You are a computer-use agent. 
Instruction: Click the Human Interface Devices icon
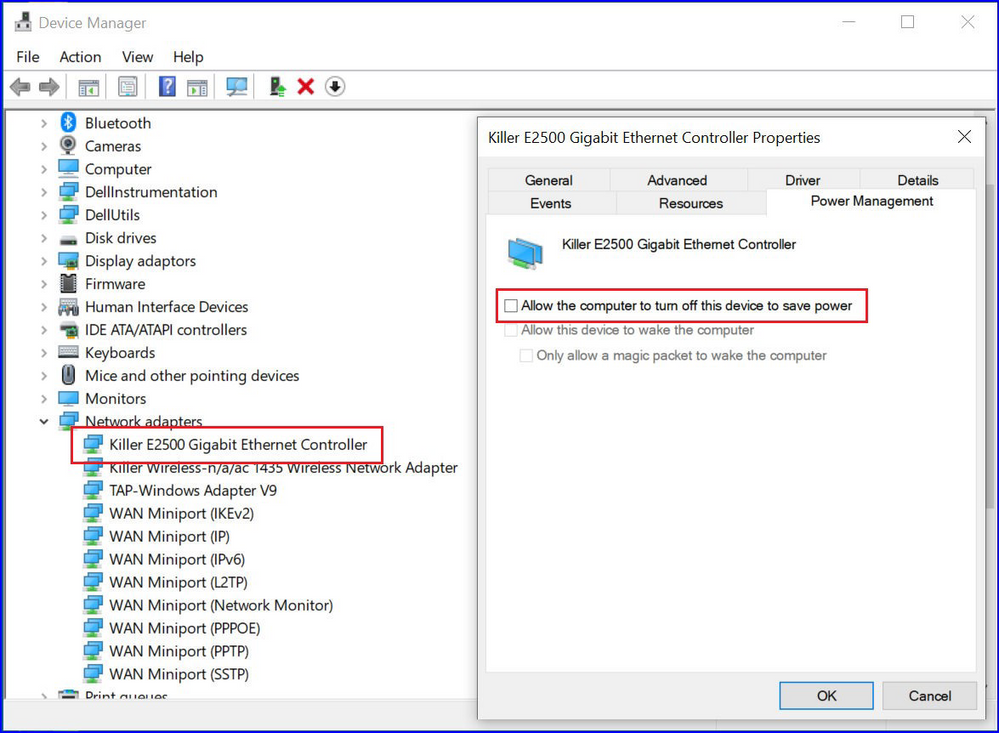coord(68,307)
